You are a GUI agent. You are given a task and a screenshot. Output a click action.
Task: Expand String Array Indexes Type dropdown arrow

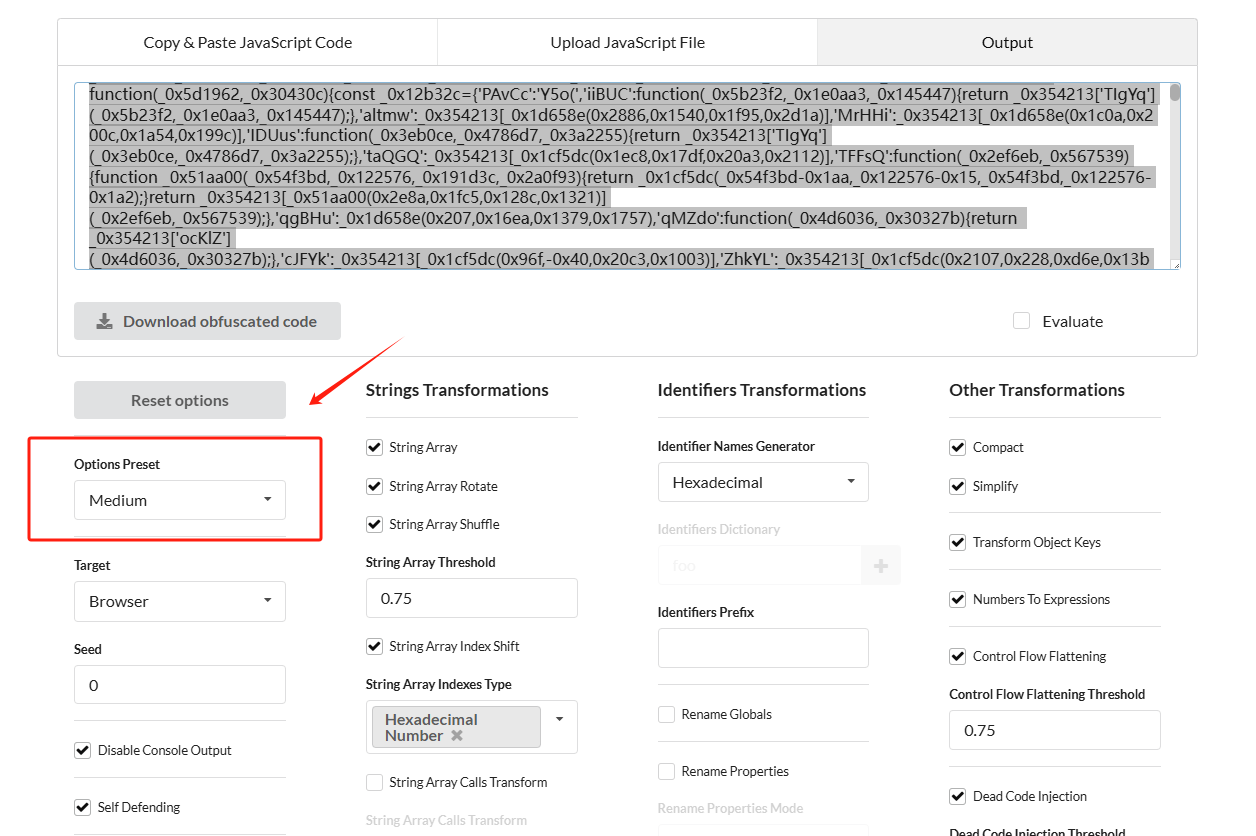click(x=559, y=719)
